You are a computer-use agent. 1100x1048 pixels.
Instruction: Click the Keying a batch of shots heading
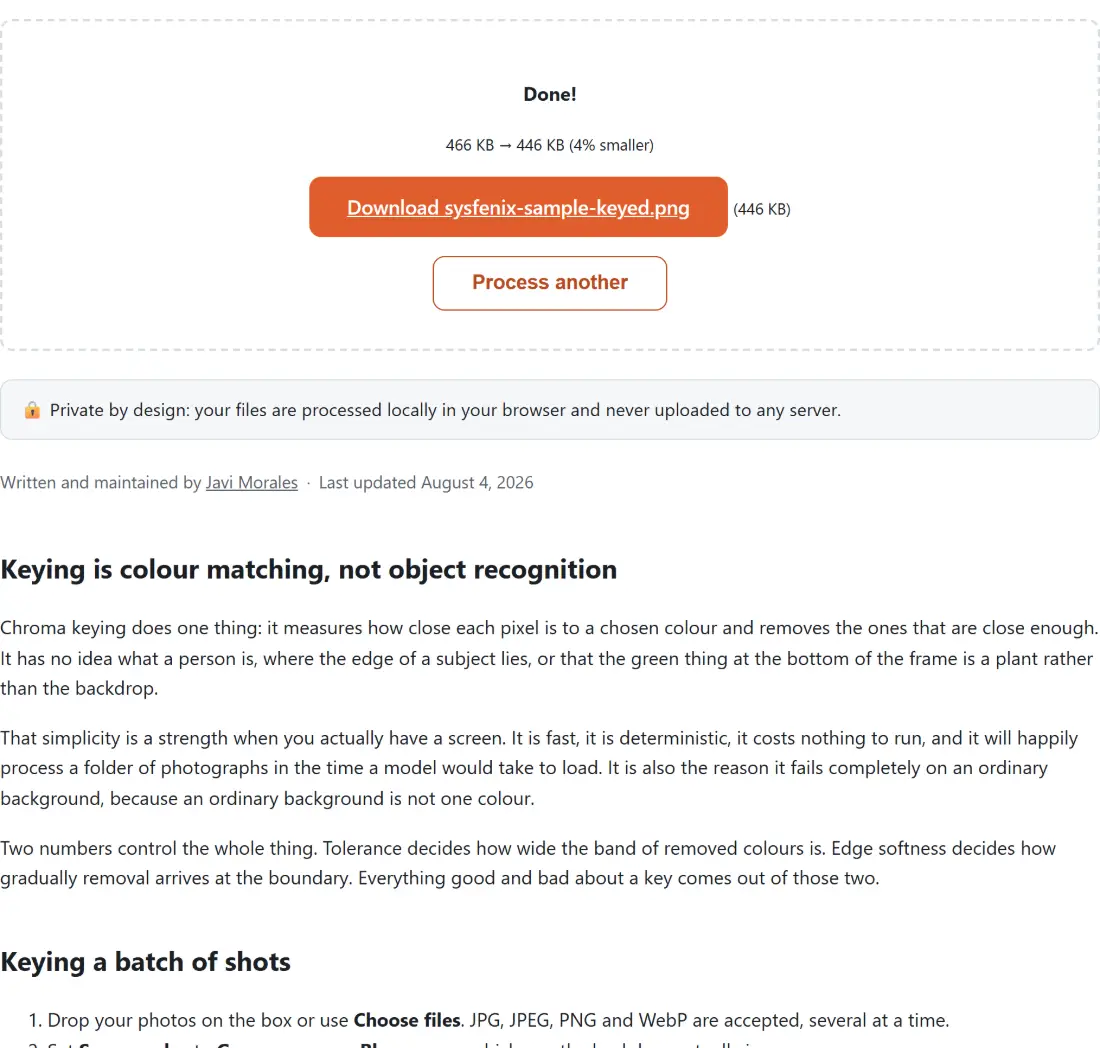145,962
